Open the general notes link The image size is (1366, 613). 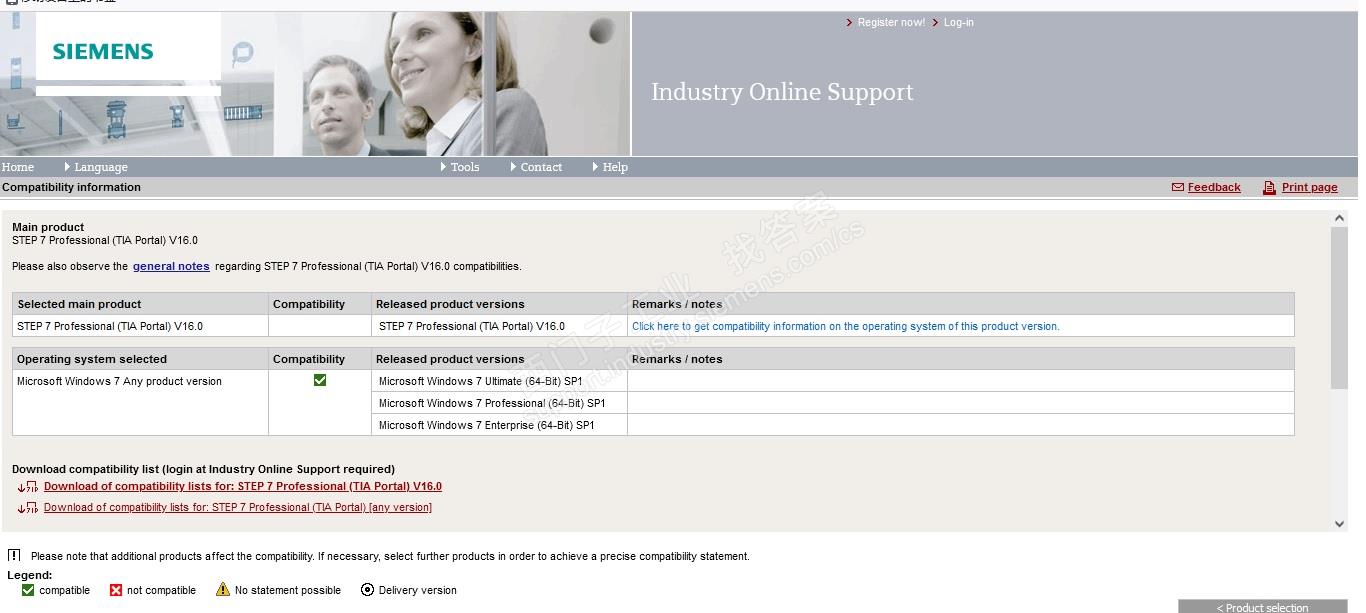(x=171, y=266)
